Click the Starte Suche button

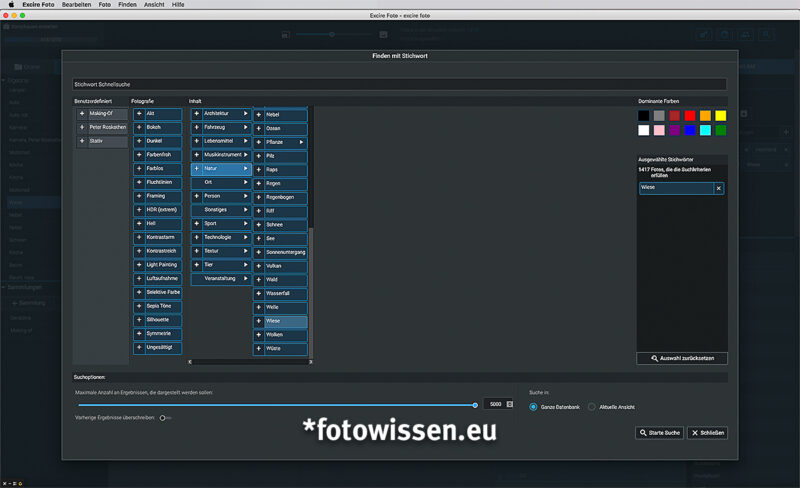point(660,433)
